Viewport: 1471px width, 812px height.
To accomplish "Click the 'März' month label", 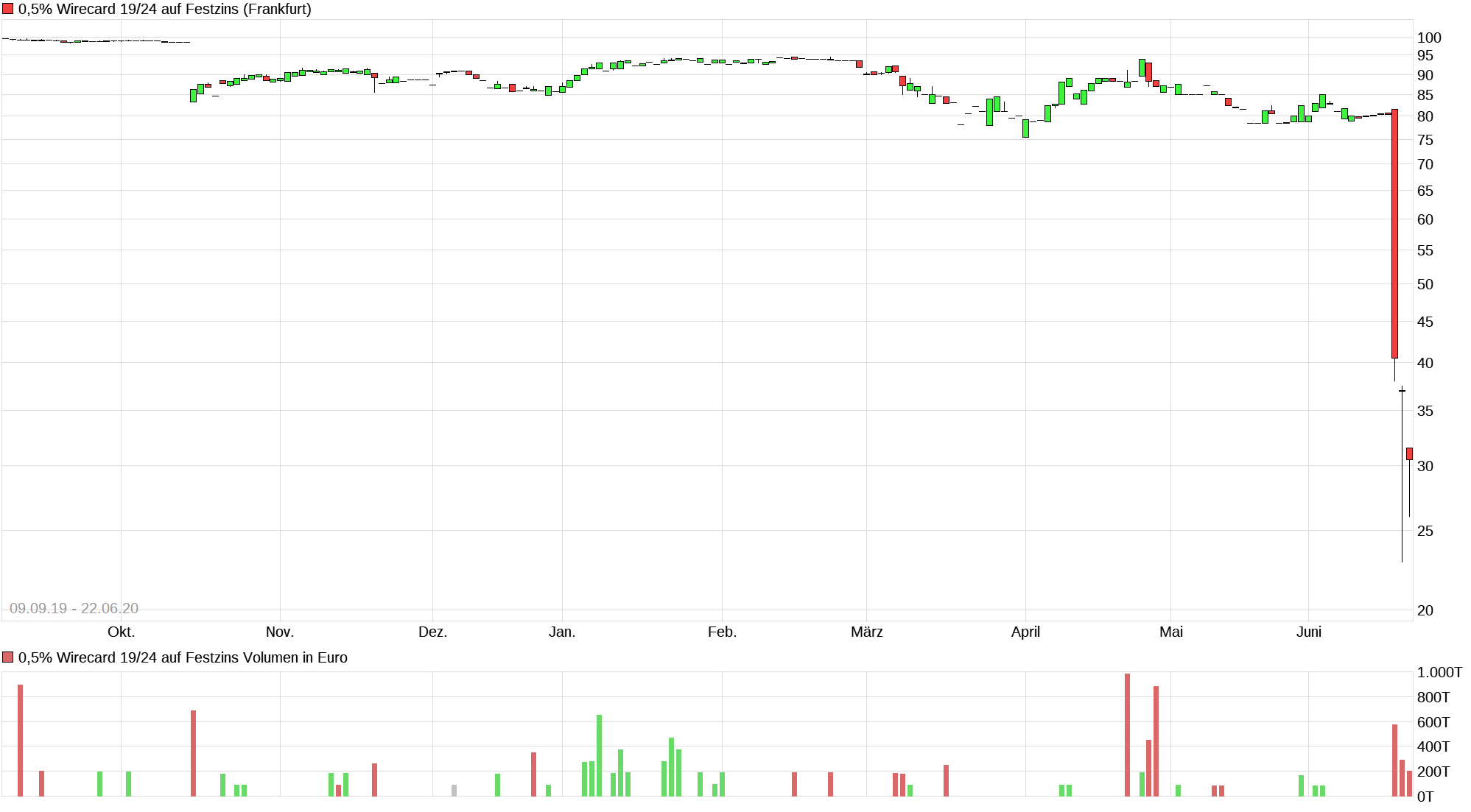I will [x=867, y=632].
